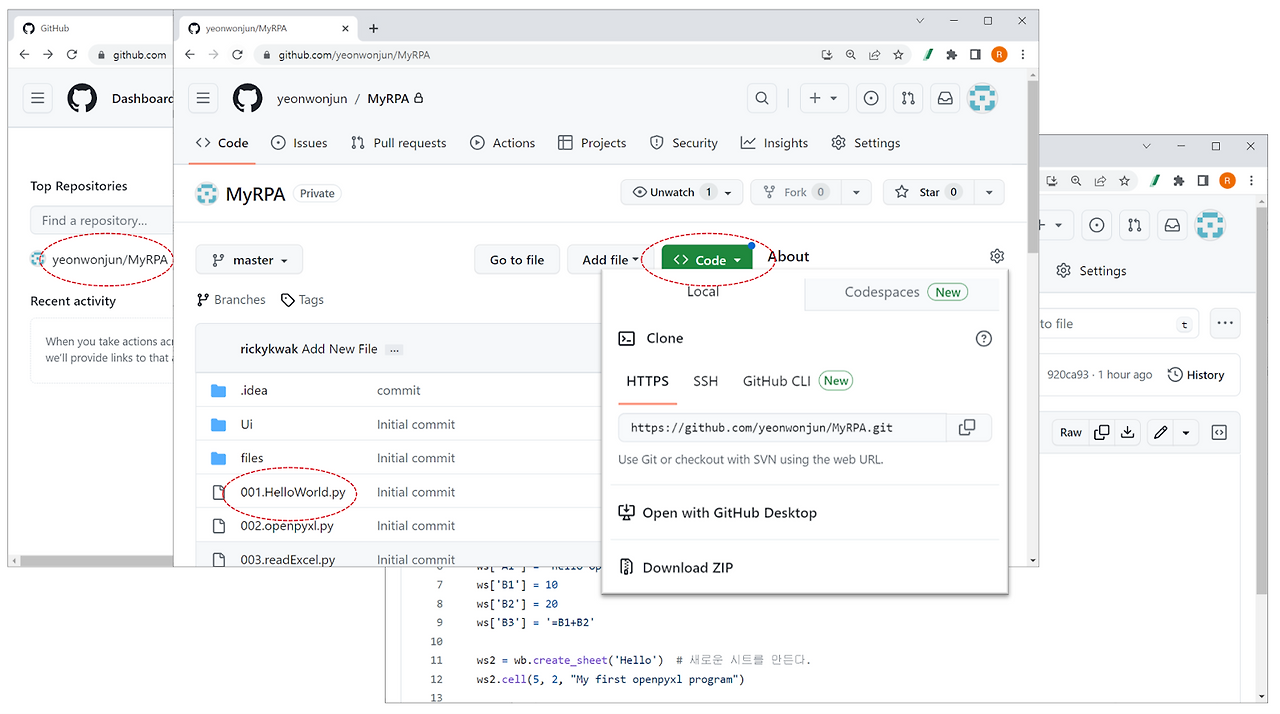Switch to the Actions tab

click(x=502, y=143)
